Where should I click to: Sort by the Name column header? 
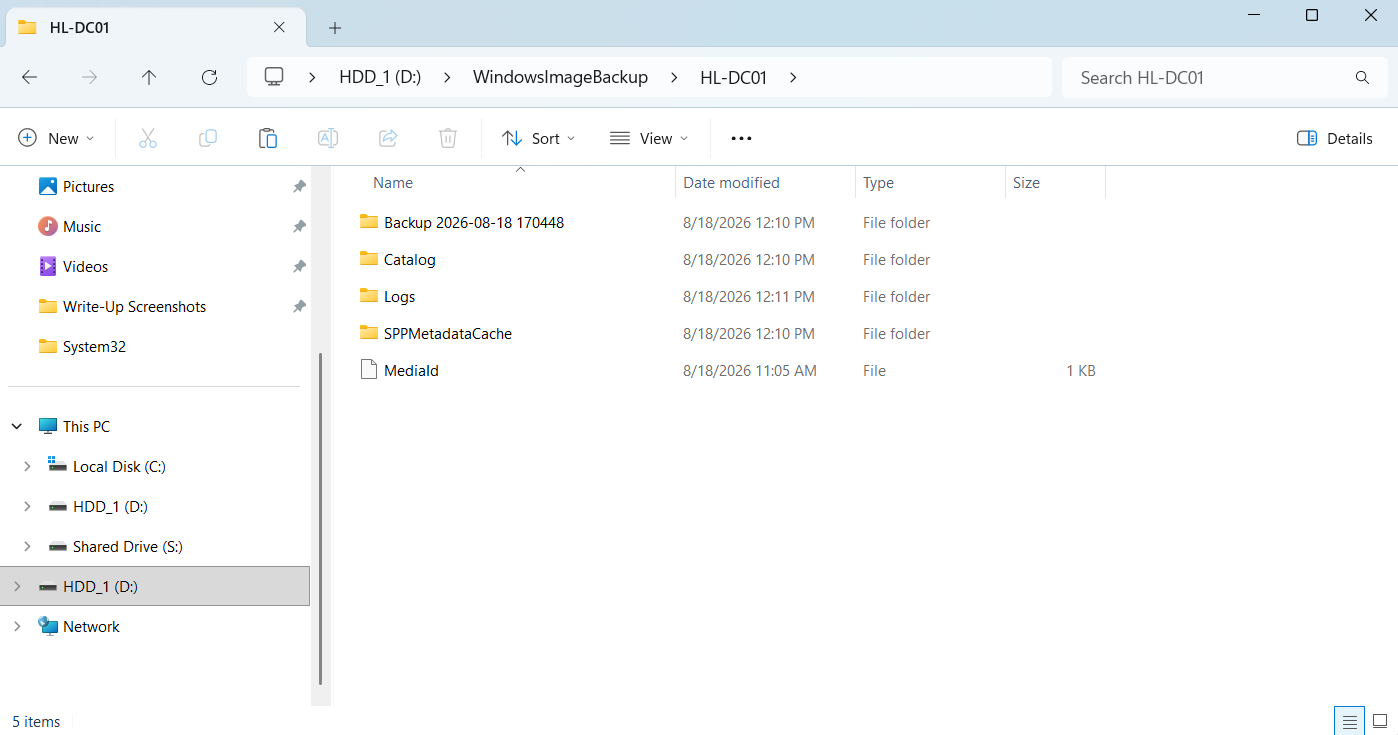pos(393,183)
